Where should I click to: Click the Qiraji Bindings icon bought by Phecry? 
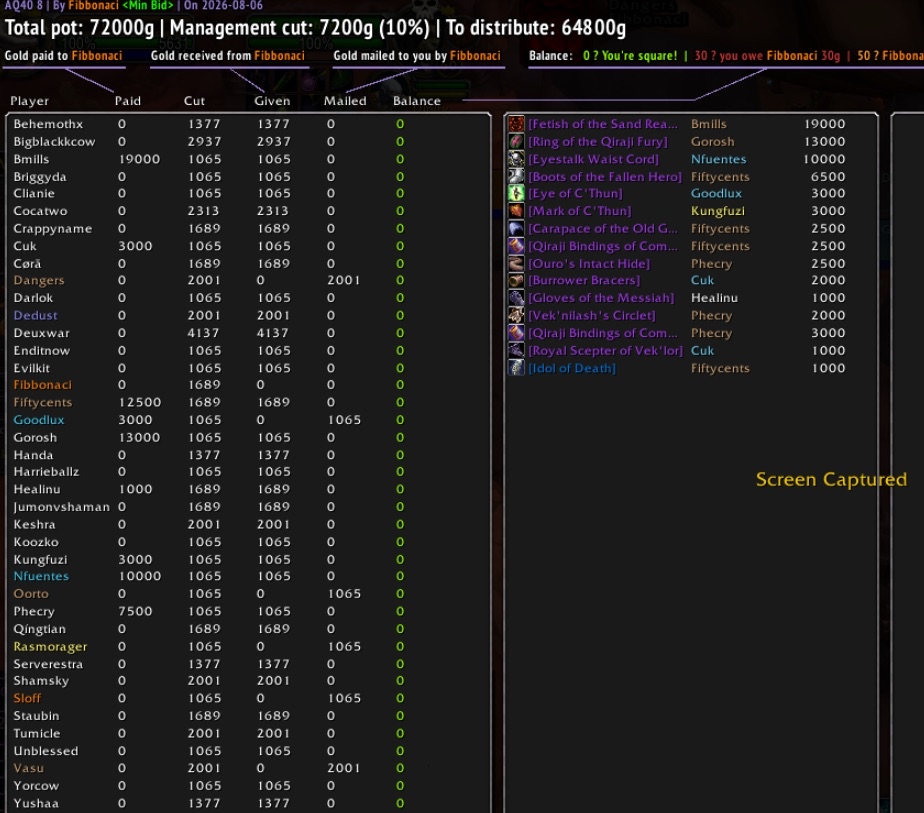[x=516, y=333]
